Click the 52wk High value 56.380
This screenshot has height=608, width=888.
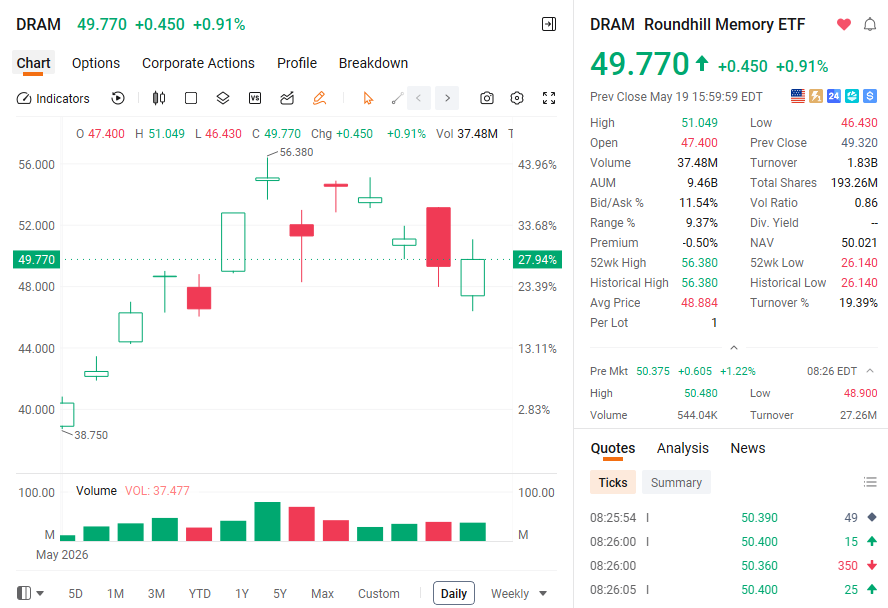point(699,263)
